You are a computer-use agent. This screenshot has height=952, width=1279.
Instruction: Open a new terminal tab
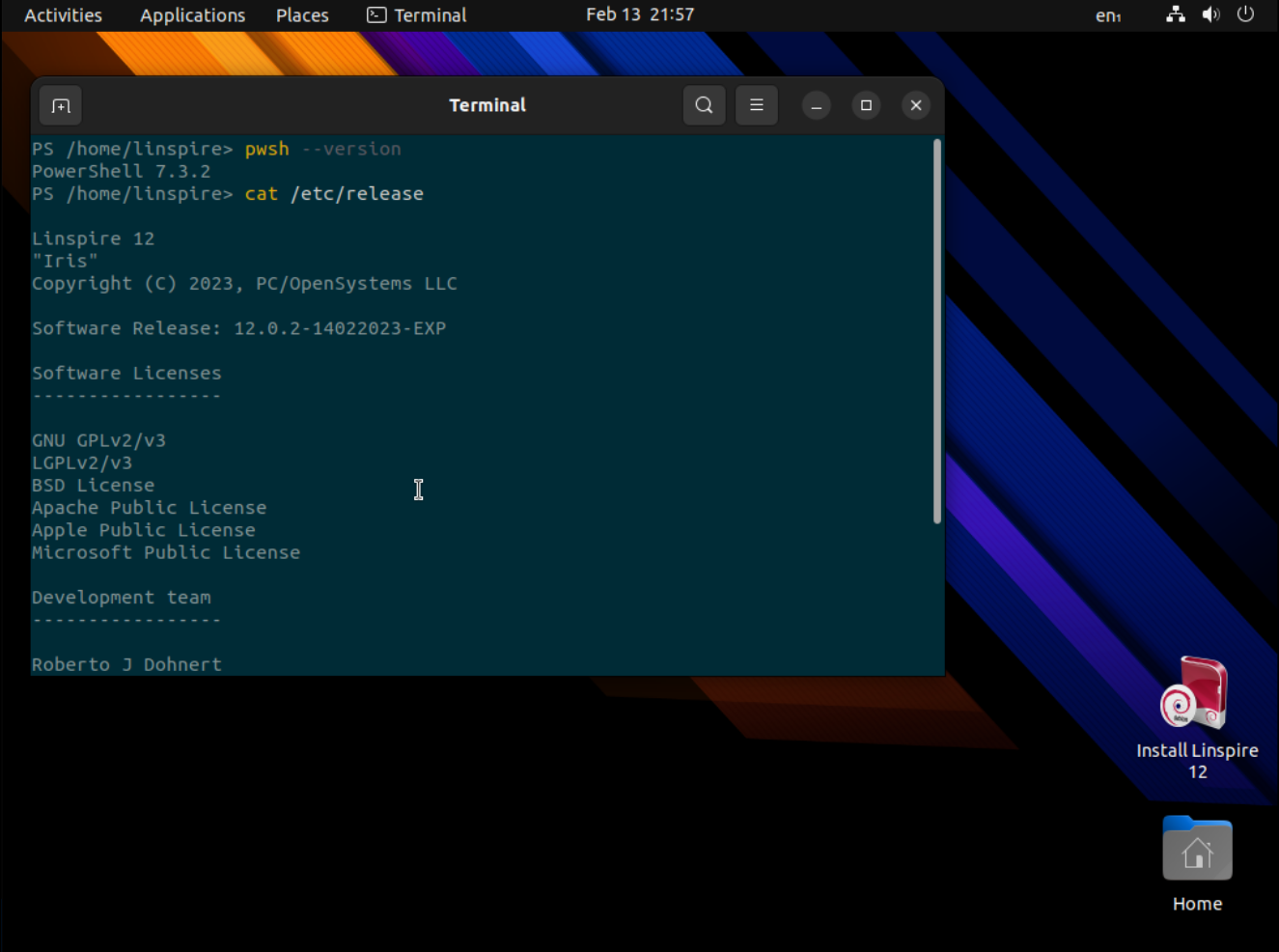[61, 105]
